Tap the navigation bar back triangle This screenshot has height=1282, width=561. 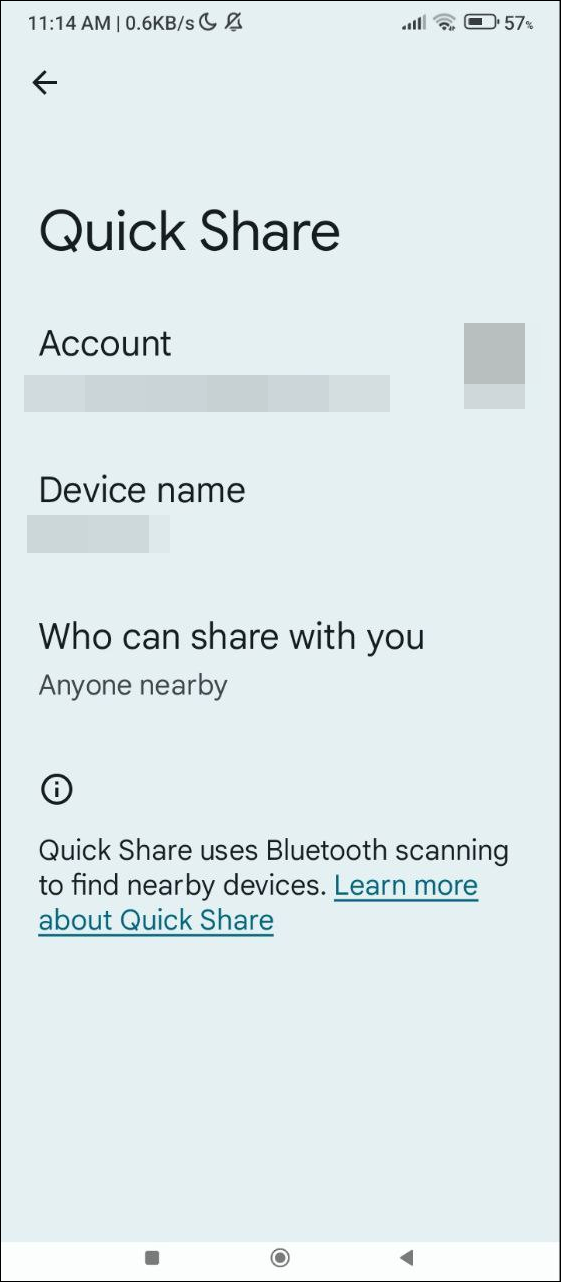406,1257
